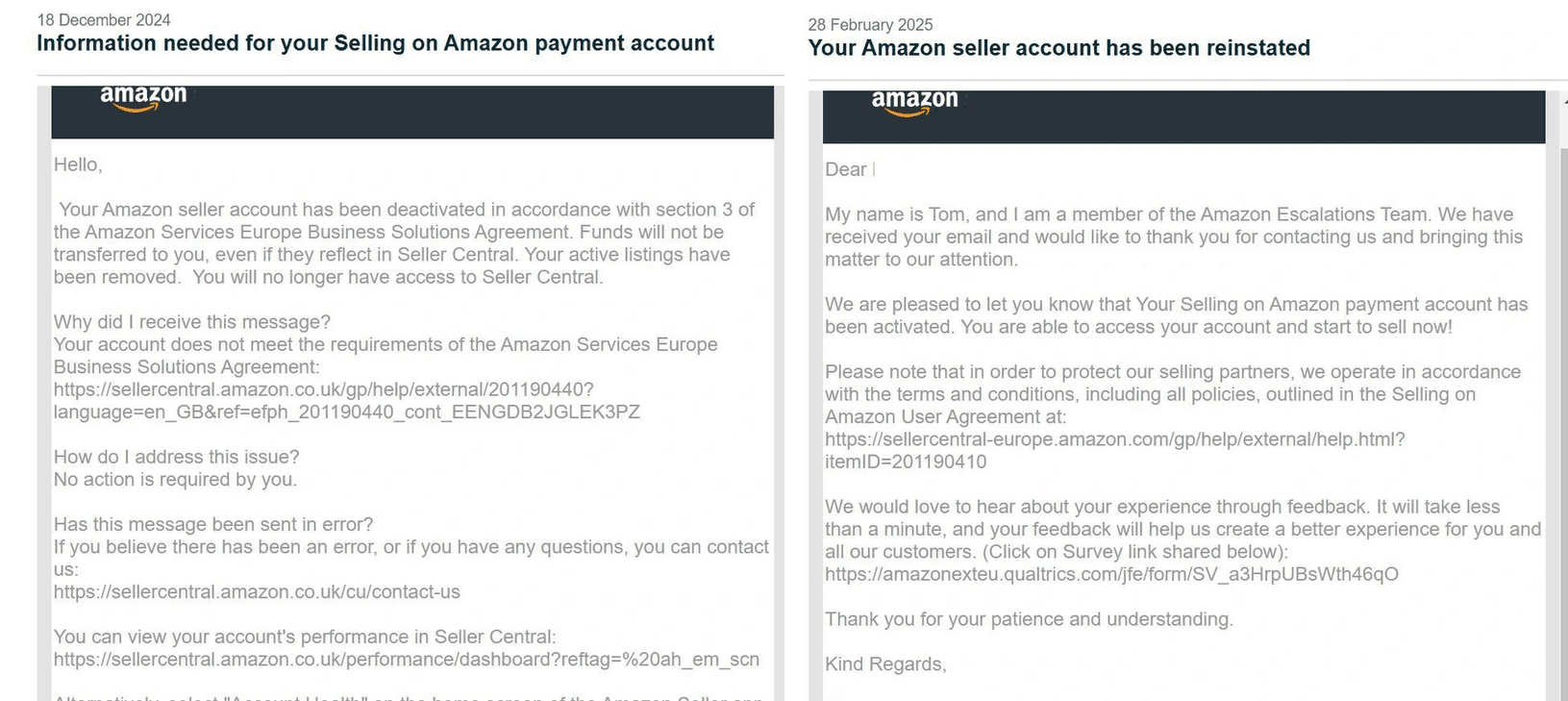Click the 'How do I address this issue?' line
Screen dimensions: 1568x701
coord(177,457)
